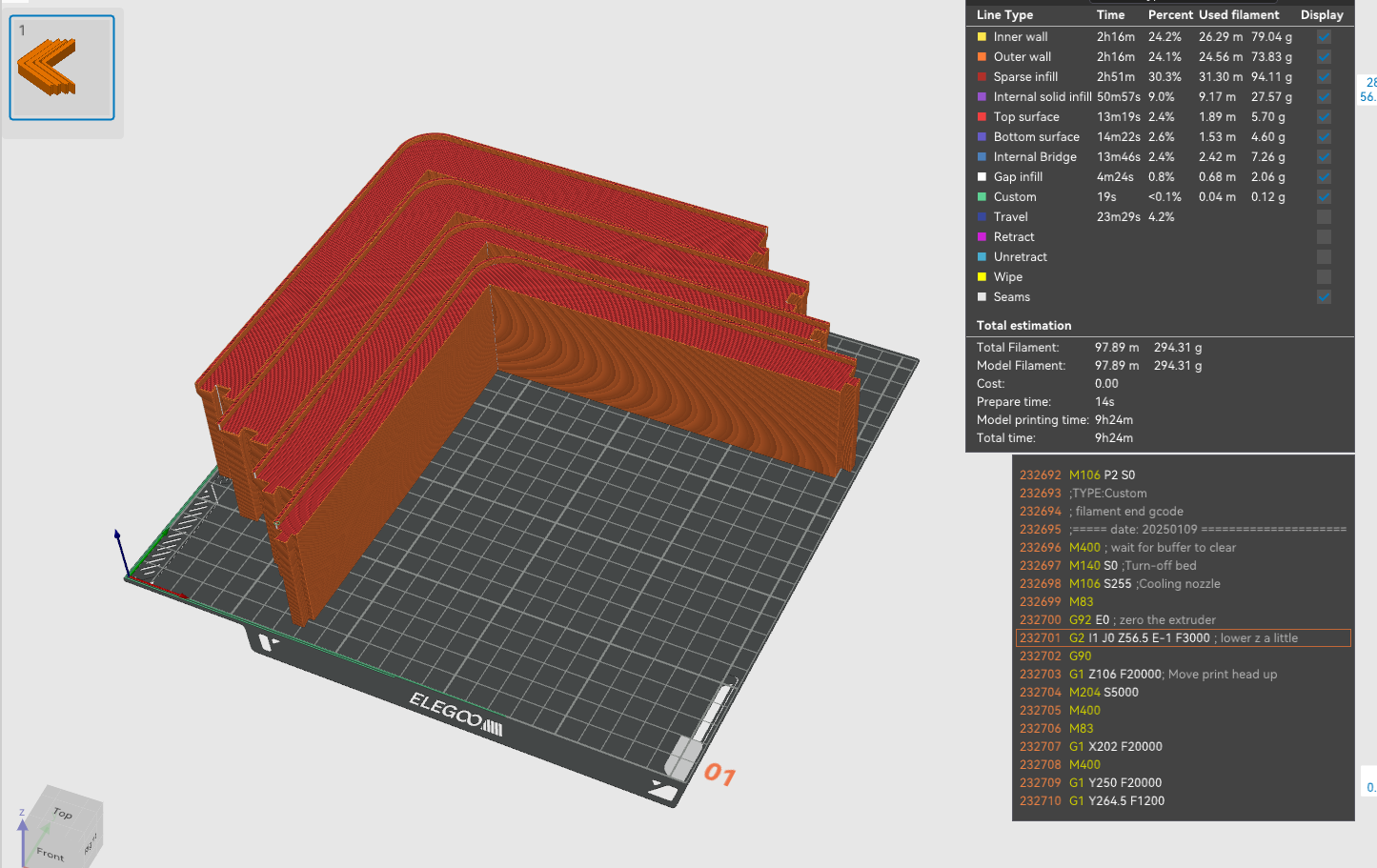Screen dimensions: 1377x868
Task: Click the Used filament column header
Action: [x=1239, y=15]
